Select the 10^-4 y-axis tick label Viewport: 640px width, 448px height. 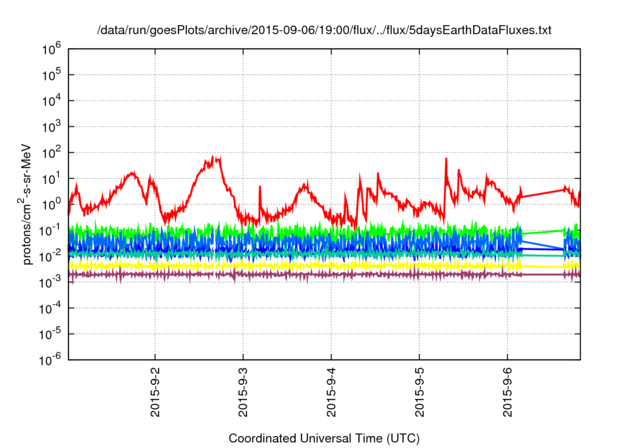coord(51,308)
